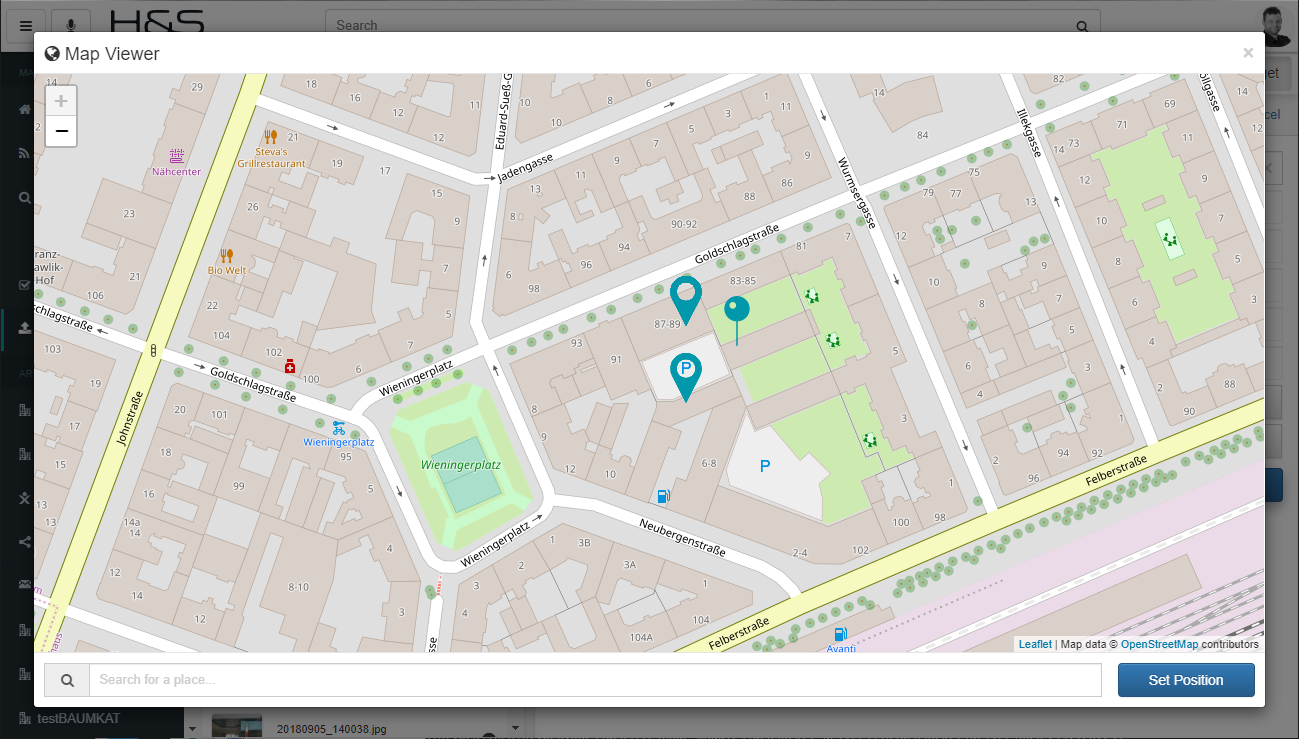Zoom in on the map
1299x739 pixels.
click(x=61, y=101)
